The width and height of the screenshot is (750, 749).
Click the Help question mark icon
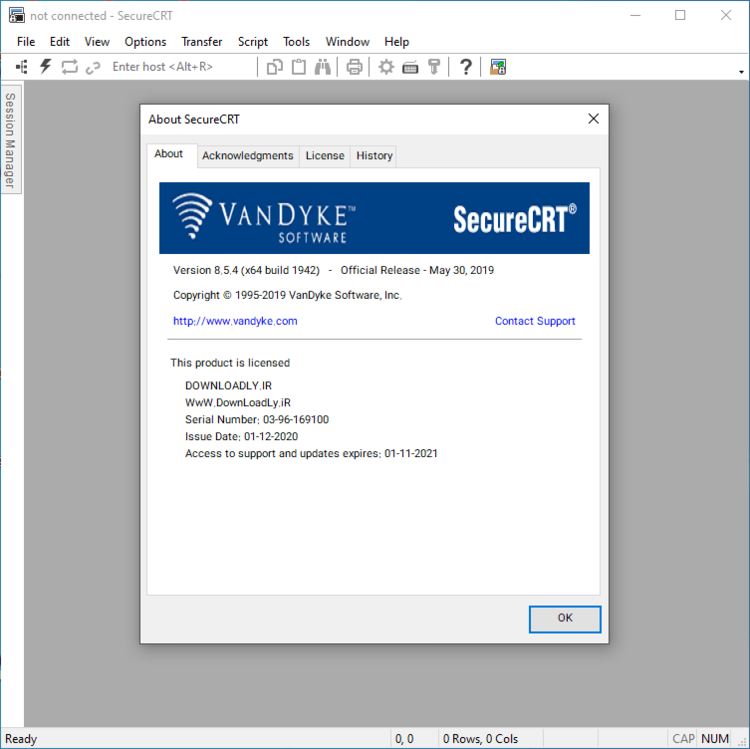point(466,67)
